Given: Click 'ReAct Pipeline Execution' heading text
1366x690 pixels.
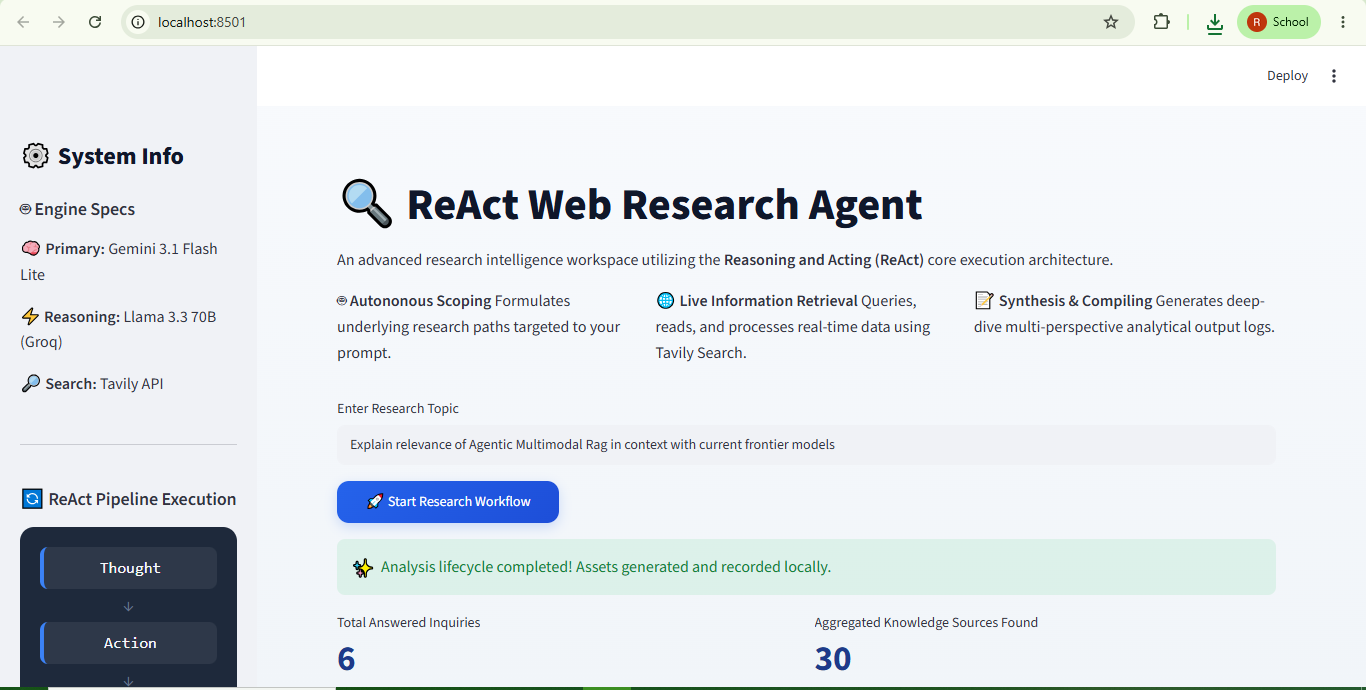Looking at the screenshot, I should click(143, 499).
